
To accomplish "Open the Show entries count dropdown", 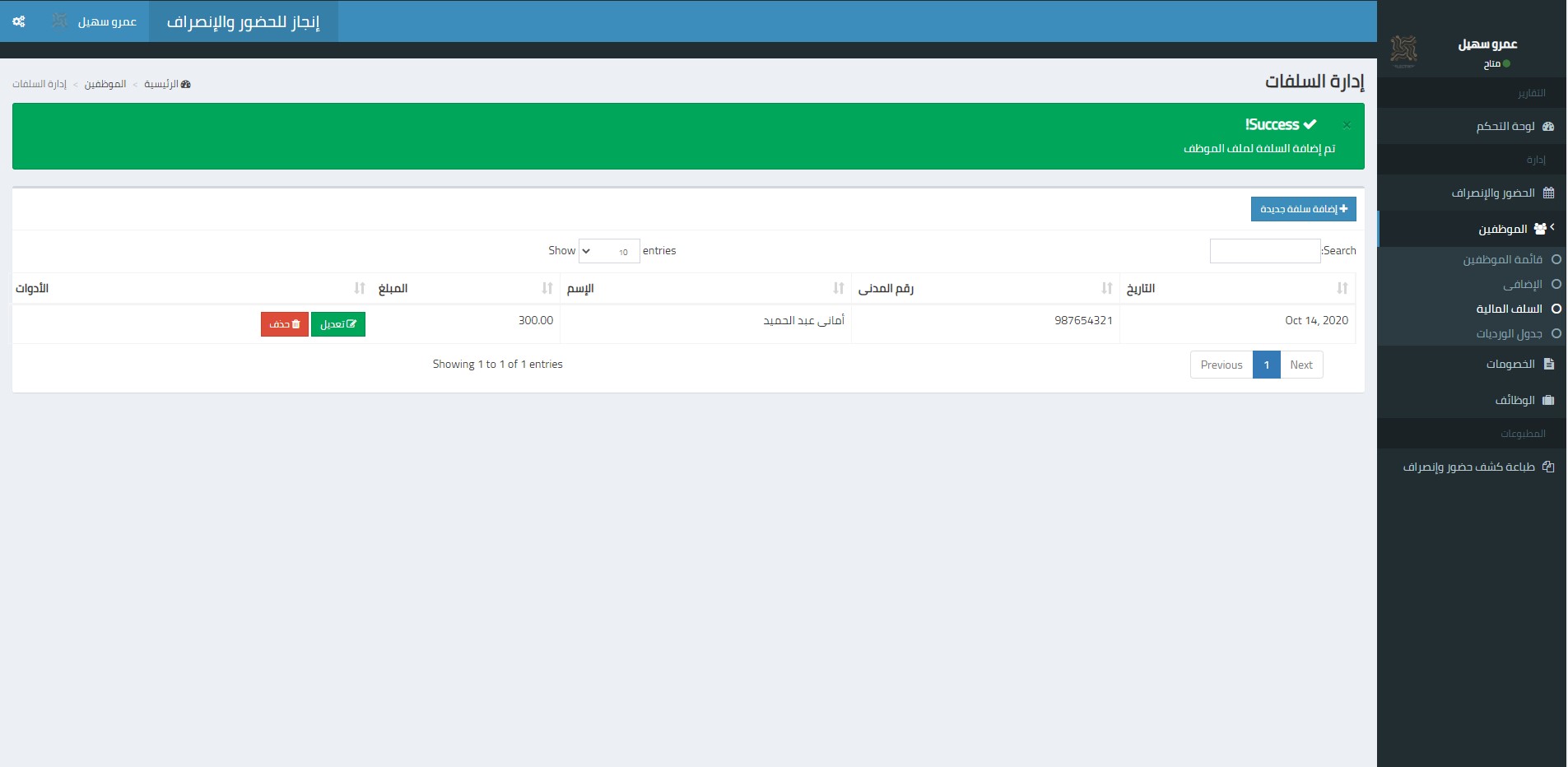I will (609, 251).
